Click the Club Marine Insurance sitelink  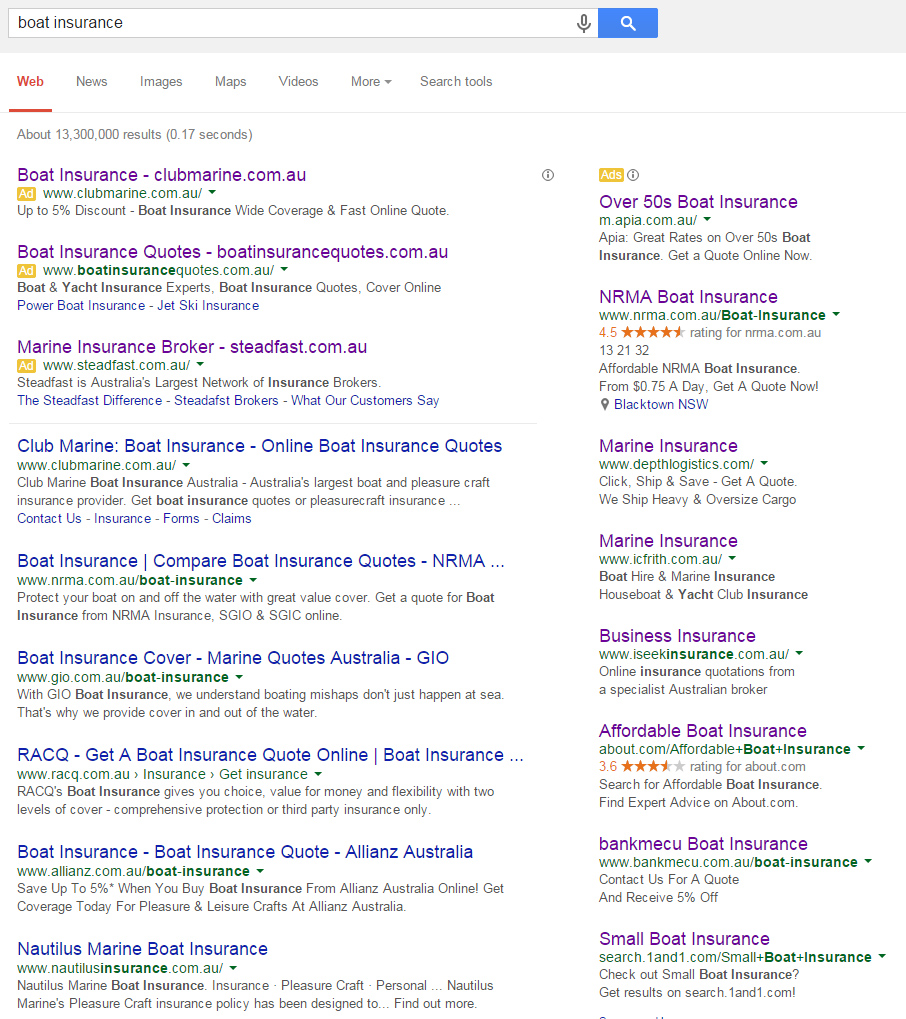[122, 519]
